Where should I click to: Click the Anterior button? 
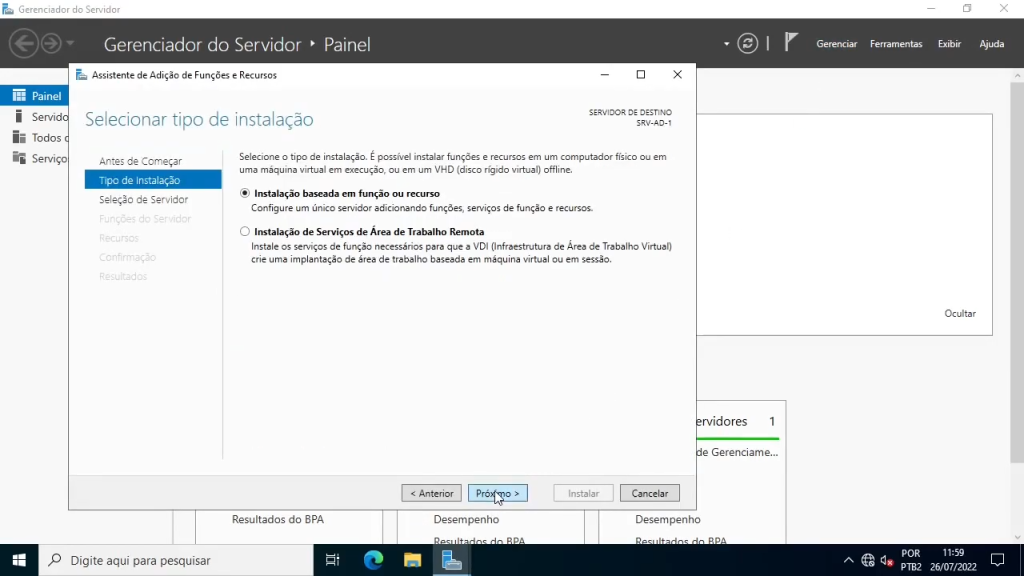(x=432, y=493)
